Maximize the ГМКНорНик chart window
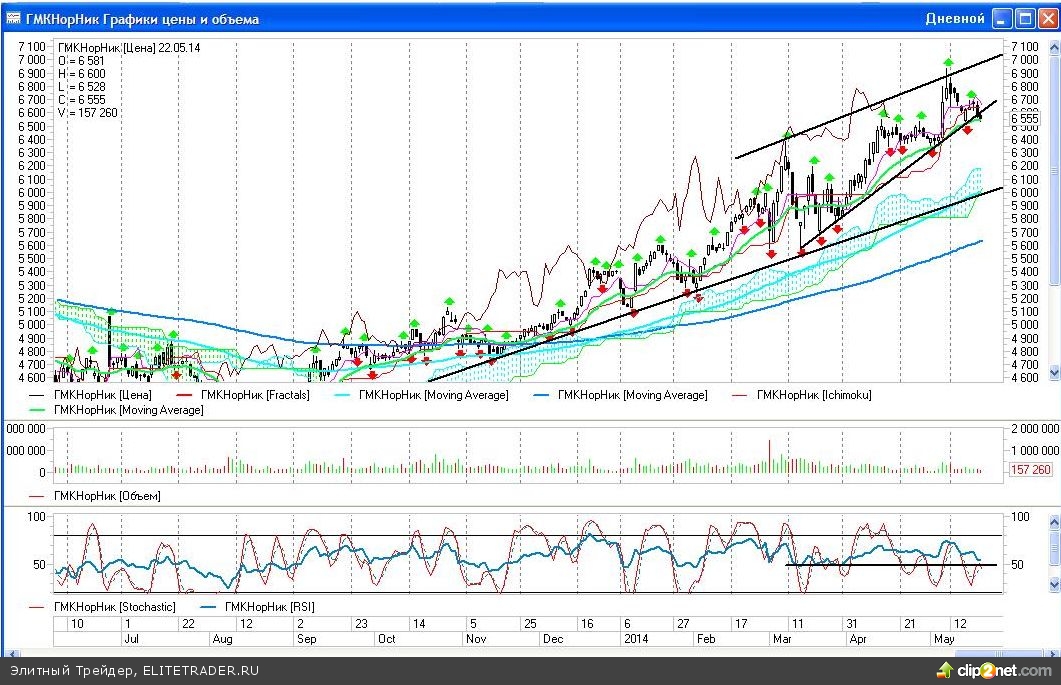 (x=1025, y=18)
